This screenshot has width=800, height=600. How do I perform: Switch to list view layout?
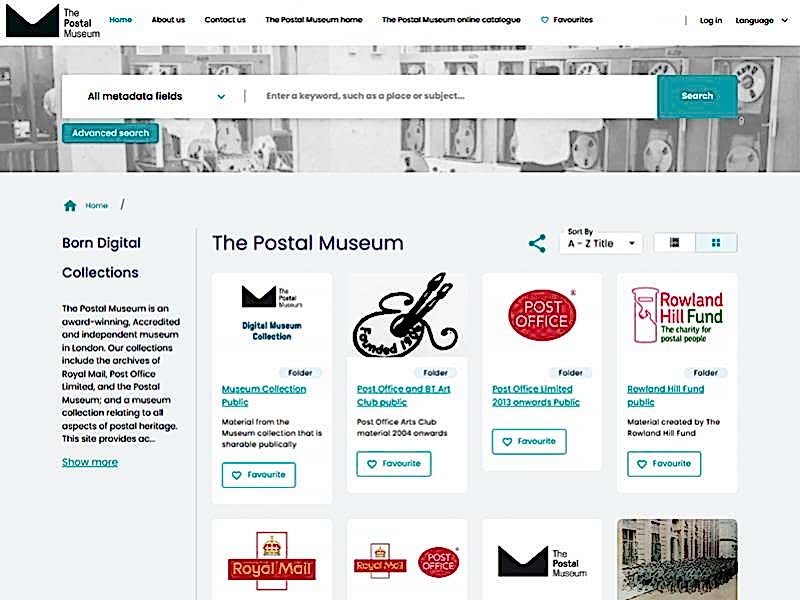coord(674,243)
